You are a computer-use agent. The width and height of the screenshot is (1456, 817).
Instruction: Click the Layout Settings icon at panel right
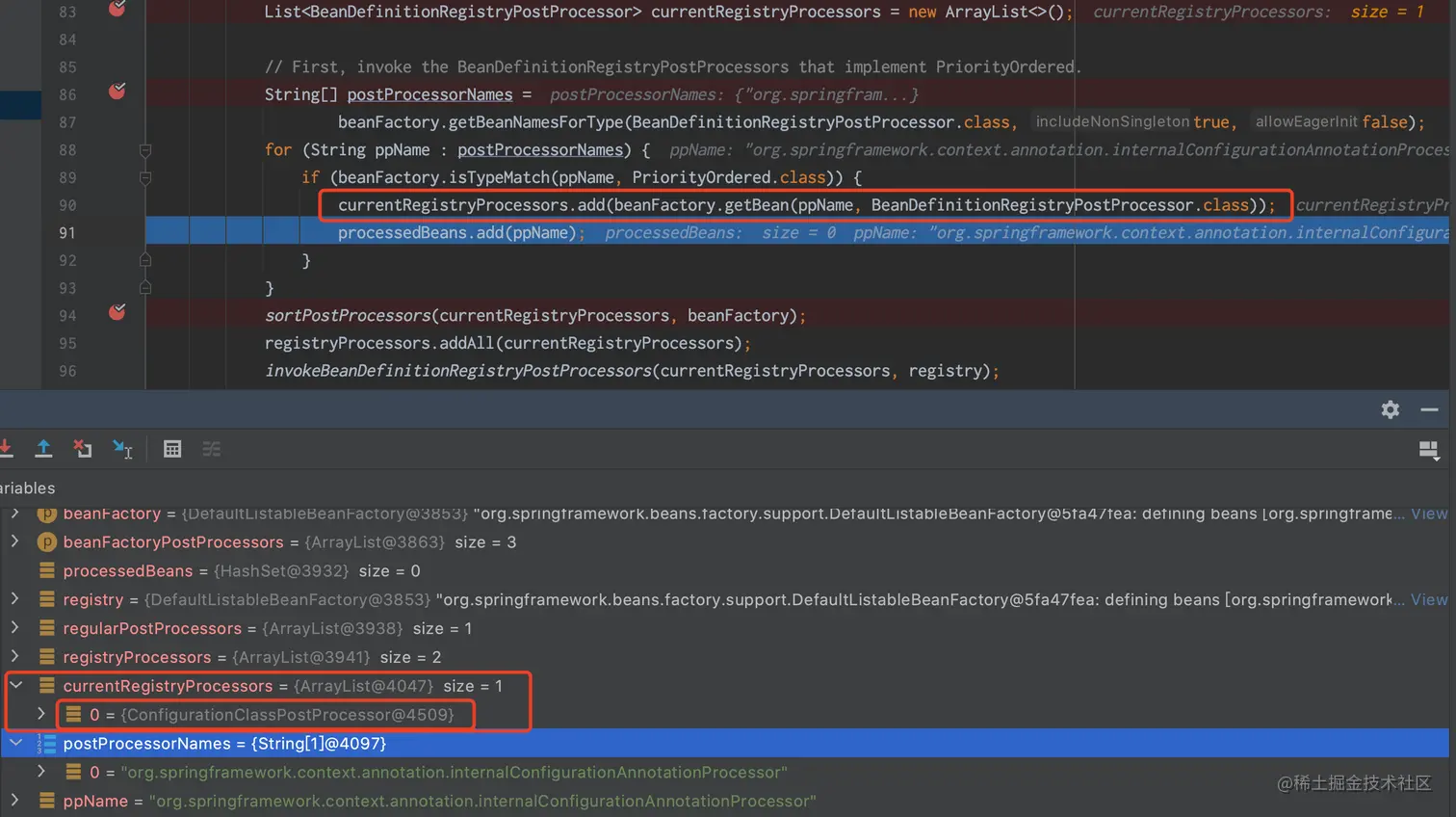(1429, 450)
